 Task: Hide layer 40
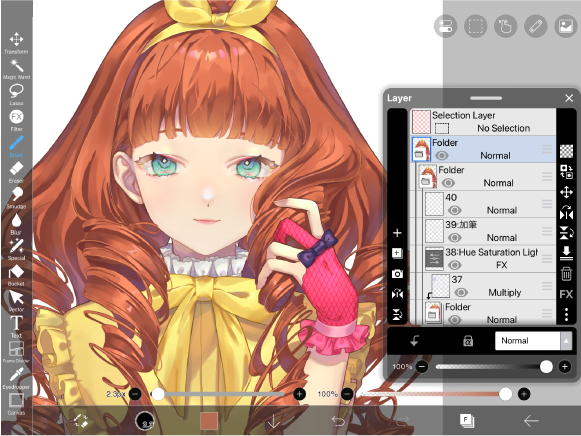tap(455, 210)
